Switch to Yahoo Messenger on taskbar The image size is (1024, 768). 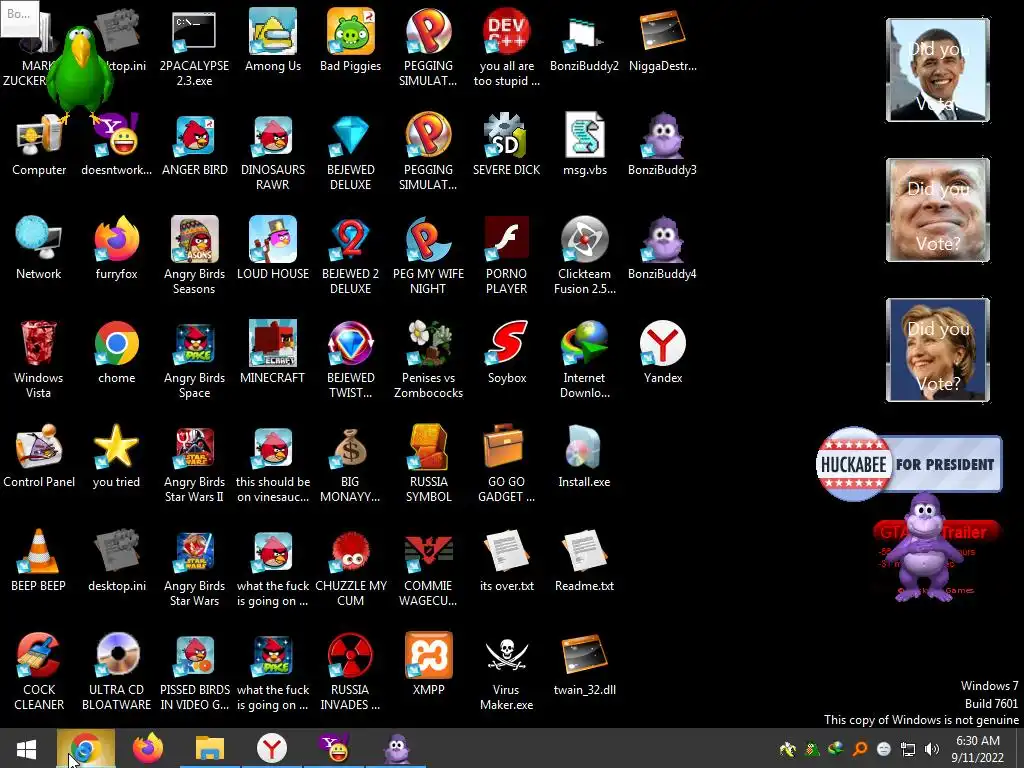tap(334, 749)
